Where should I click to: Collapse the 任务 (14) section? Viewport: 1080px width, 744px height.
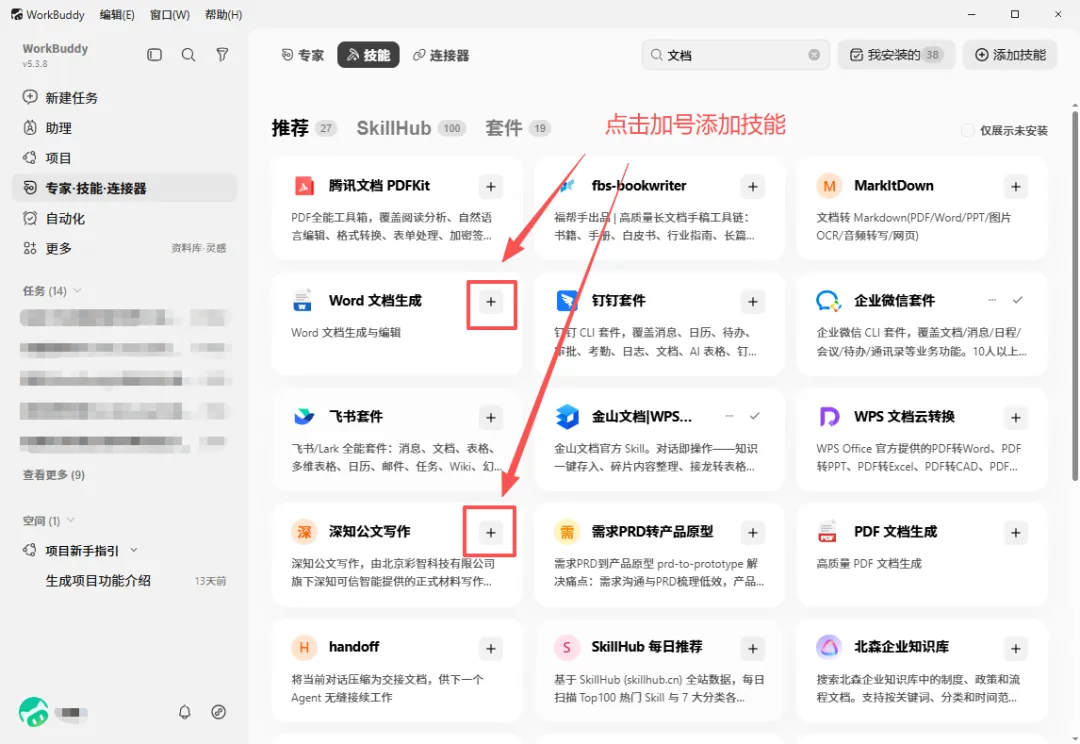[77, 291]
